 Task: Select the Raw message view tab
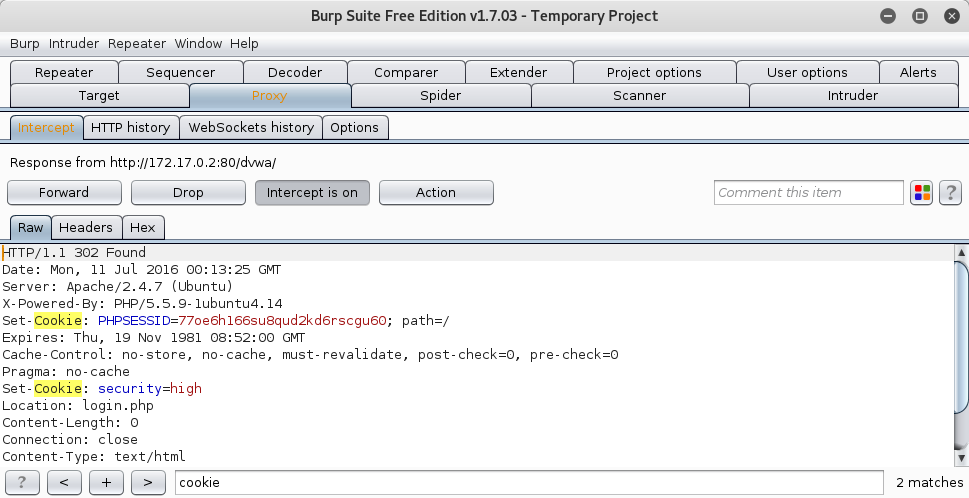[x=31, y=227]
